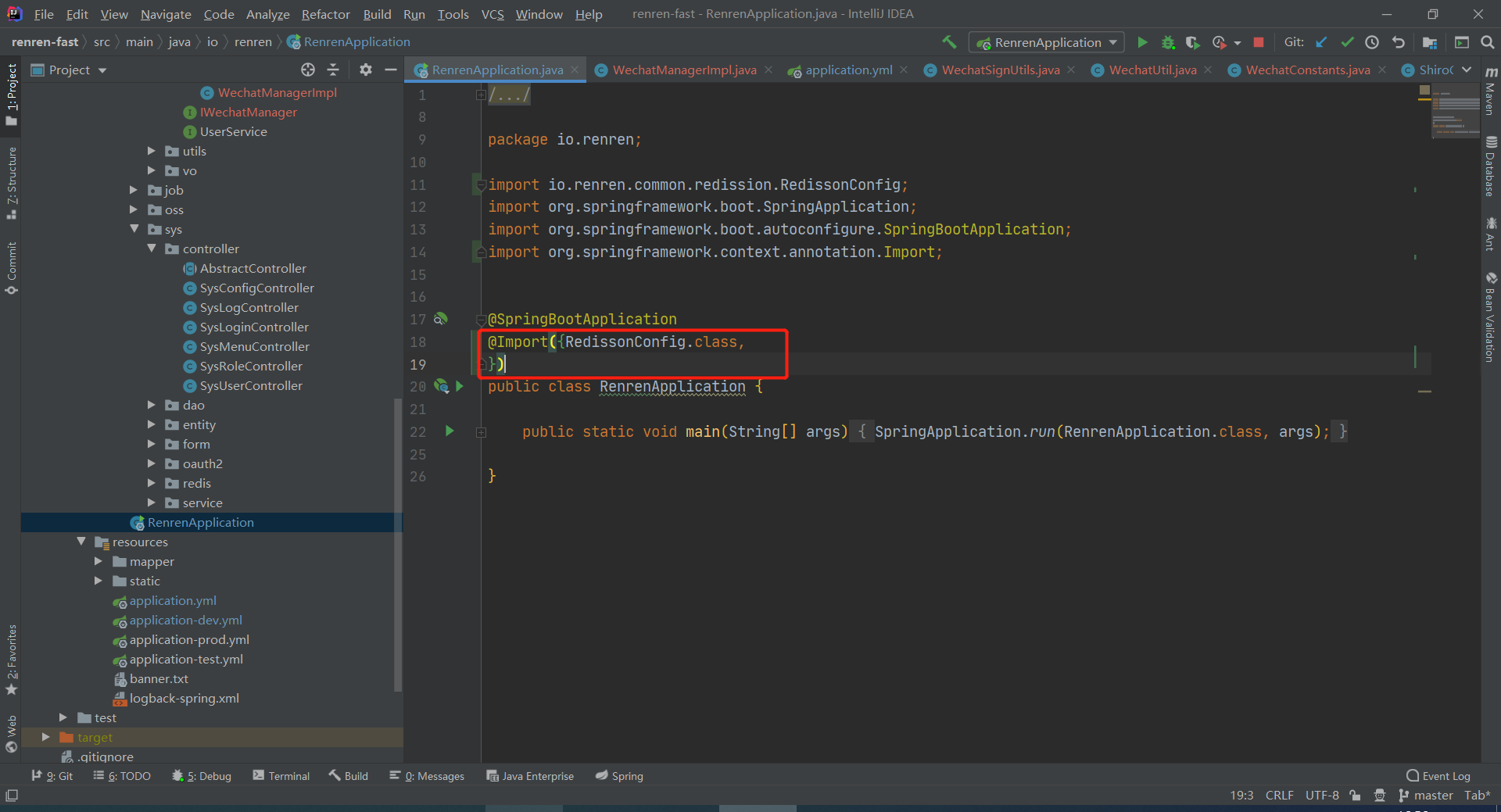Screen dimensions: 1501x812
Task: Show Git history clock icon
Action: (x=1372, y=42)
